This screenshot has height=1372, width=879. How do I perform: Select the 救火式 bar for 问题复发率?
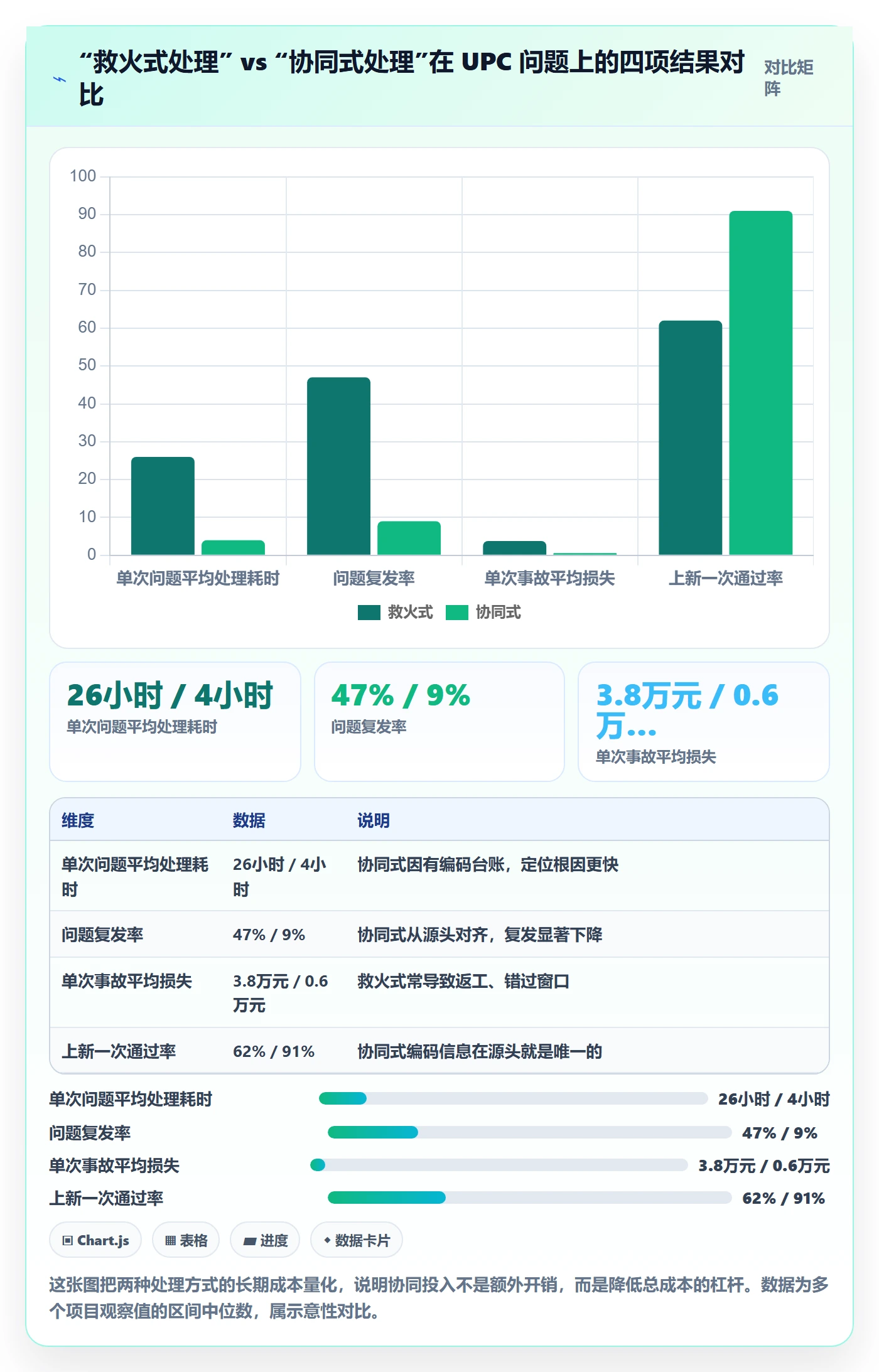(x=338, y=466)
